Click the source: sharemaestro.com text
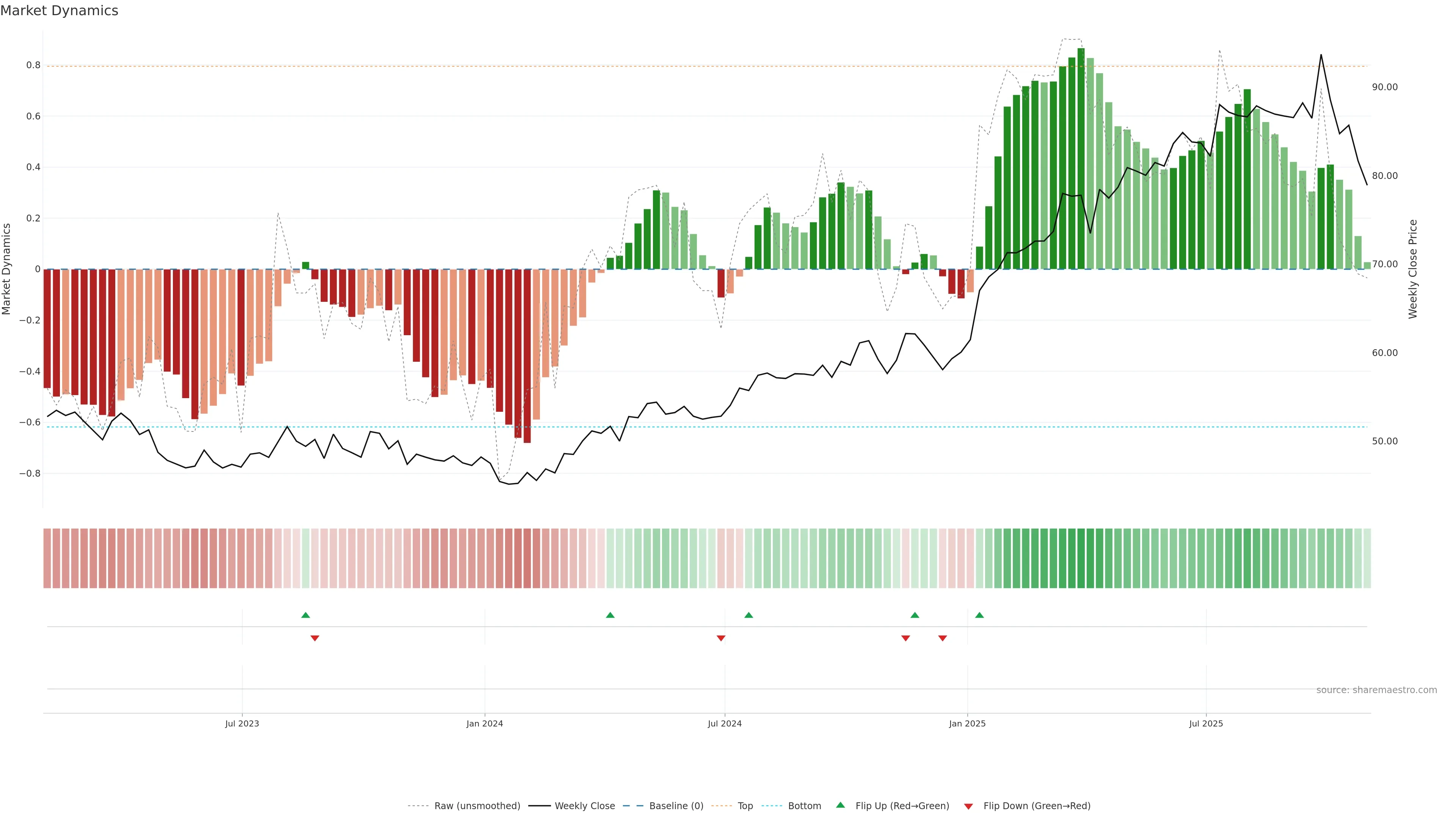The height and width of the screenshot is (819, 1456). click(1376, 690)
